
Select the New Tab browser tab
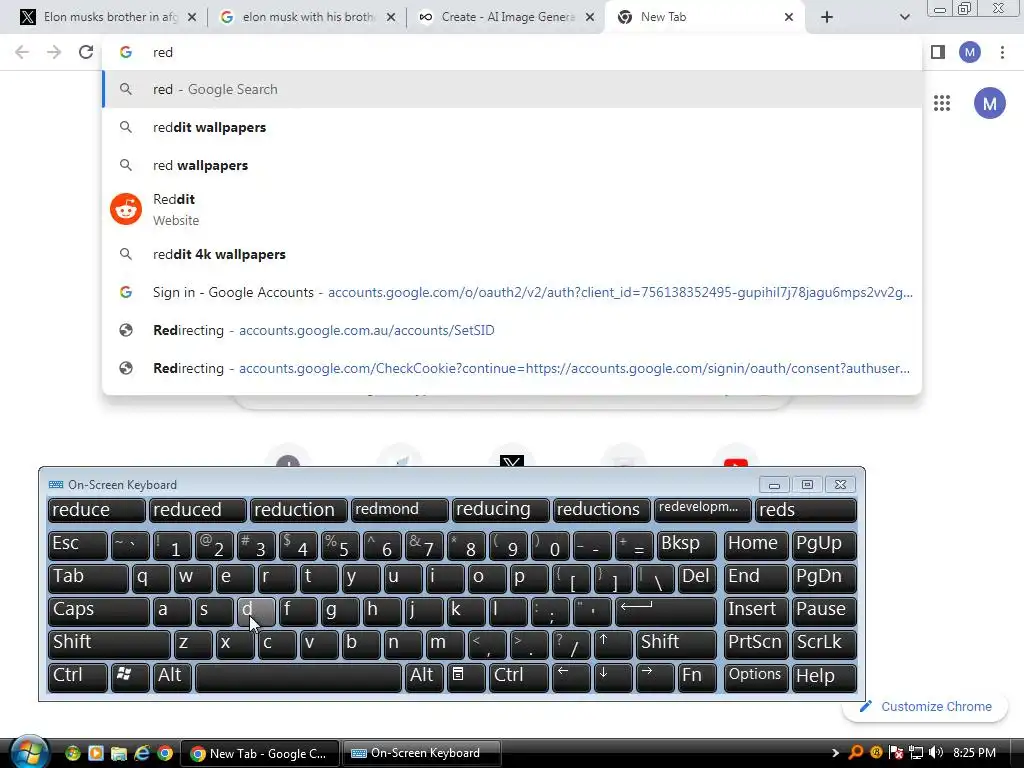pyautogui.click(x=705, y=17)
